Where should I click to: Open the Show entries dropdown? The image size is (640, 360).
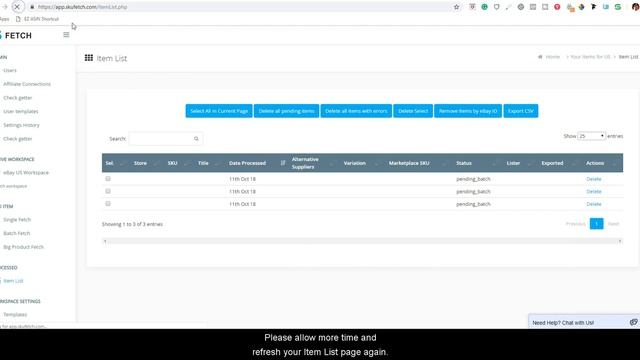[x=591, y=136]
